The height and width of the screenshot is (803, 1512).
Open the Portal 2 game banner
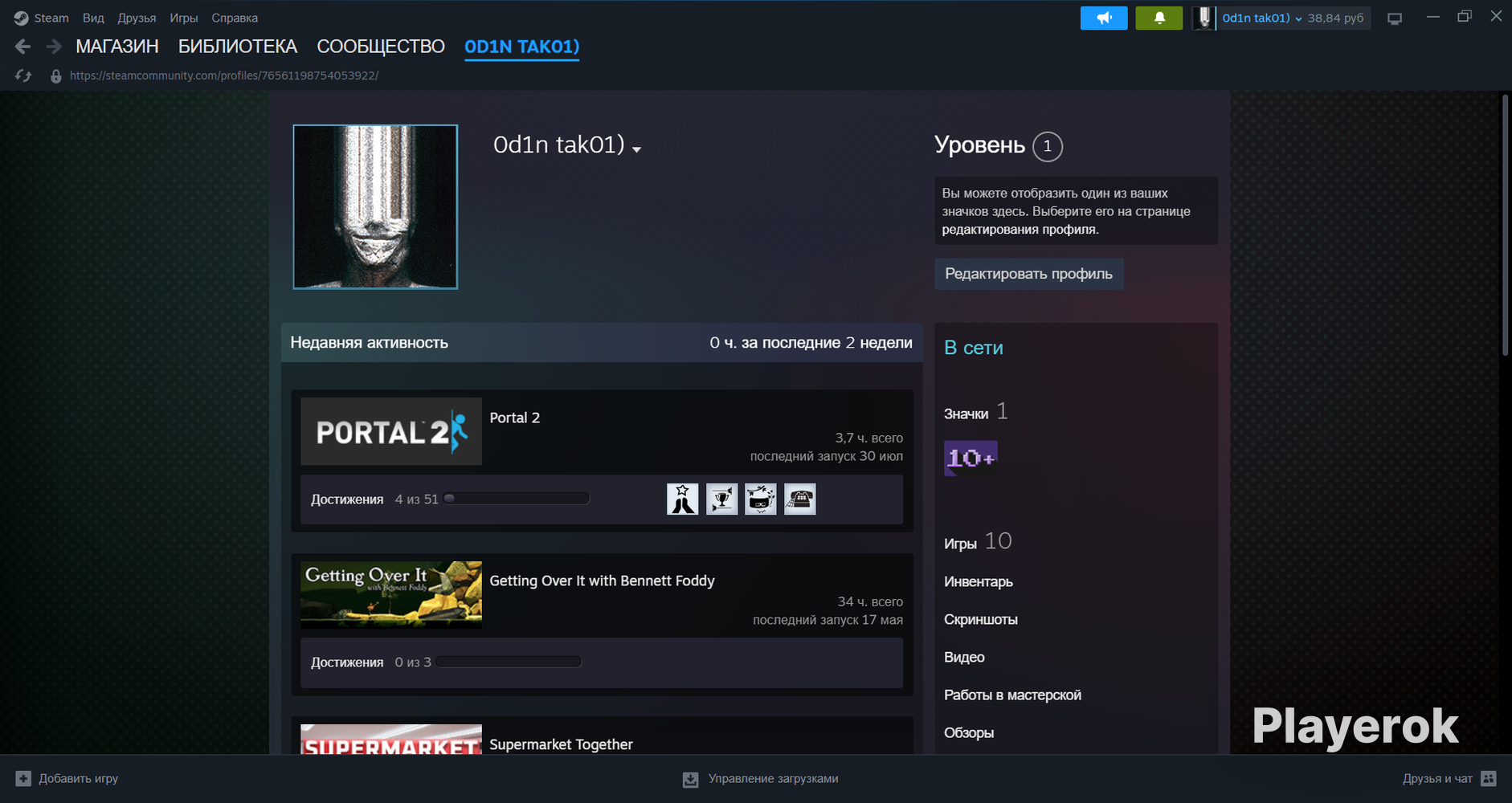391,431
